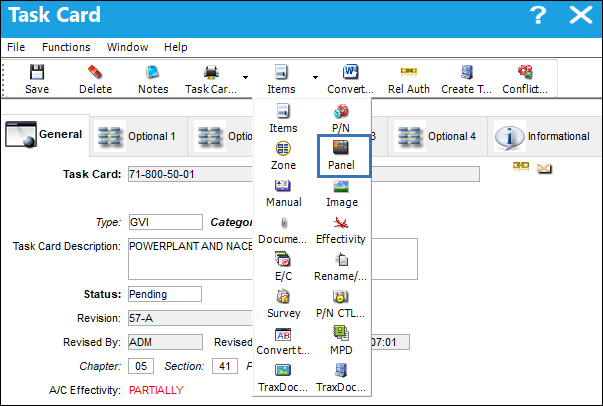
Task: Expand the Task Card print dropdown arrow
Action: tap(245, 77)
